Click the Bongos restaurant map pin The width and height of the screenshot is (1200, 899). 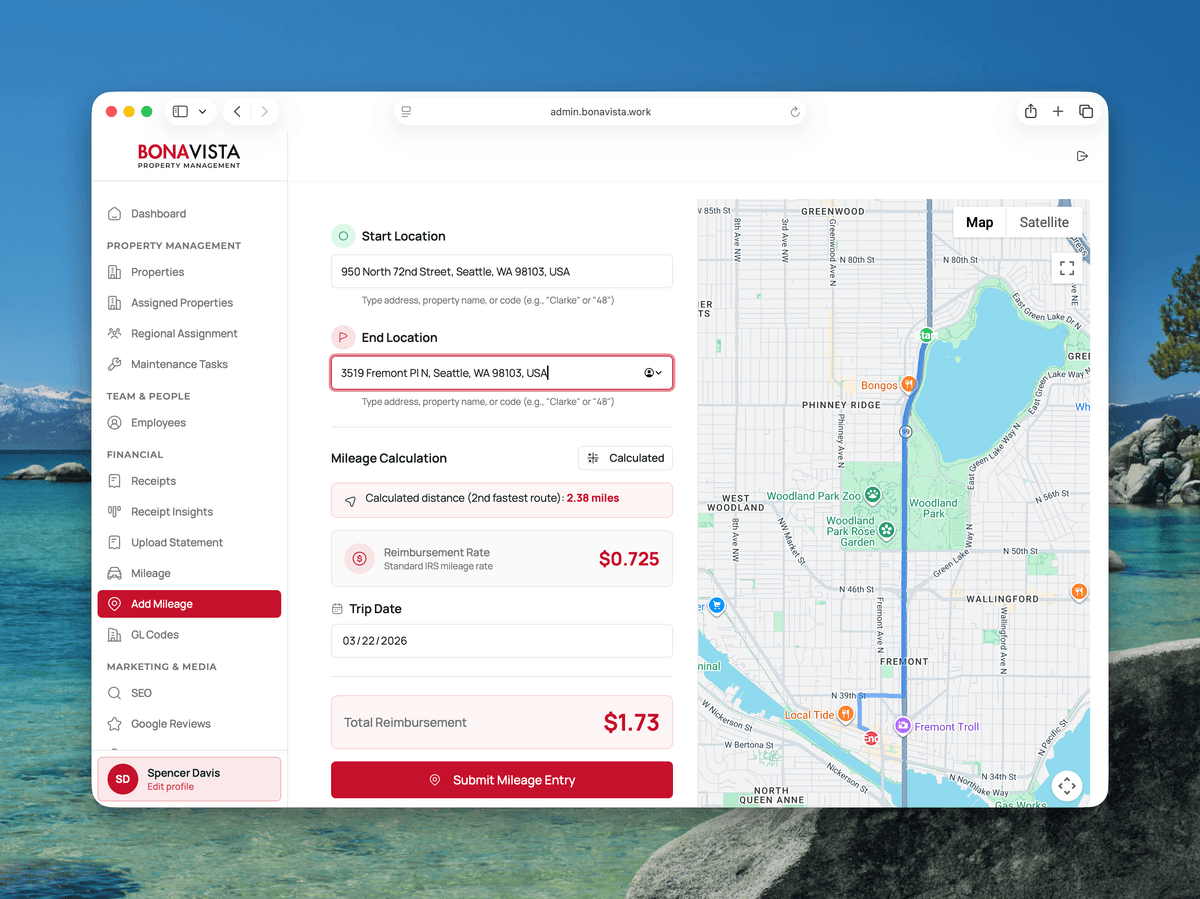(x=908, y=385)
